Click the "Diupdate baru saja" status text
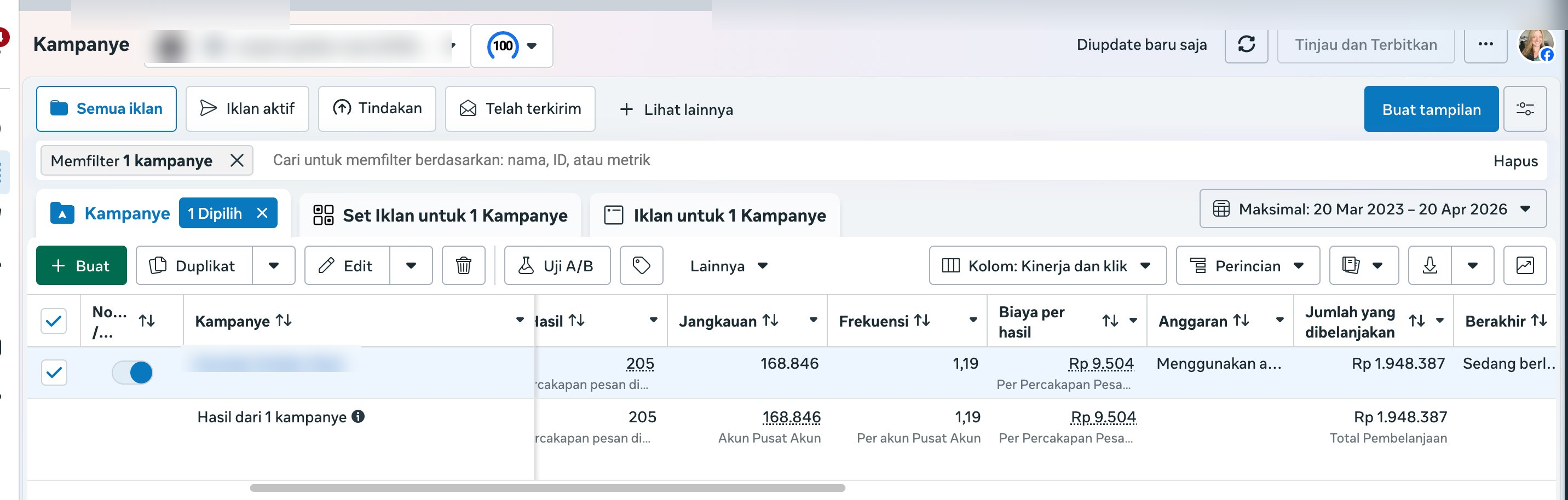This screenshot has height=500, width=1568. tap(1142, 44)
